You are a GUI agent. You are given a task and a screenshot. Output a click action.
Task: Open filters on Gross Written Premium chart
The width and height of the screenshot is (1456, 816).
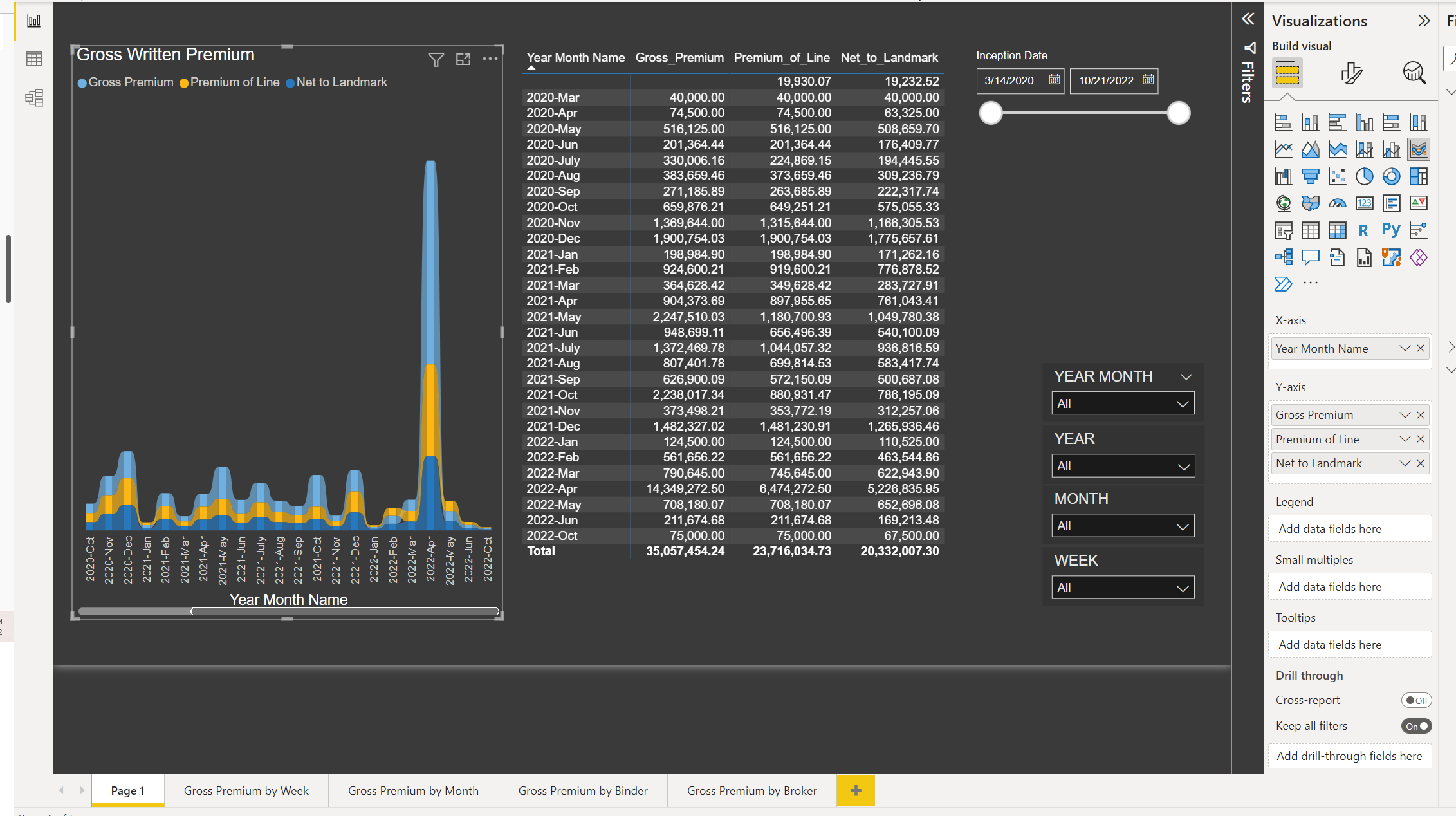[x=436, y=59]
